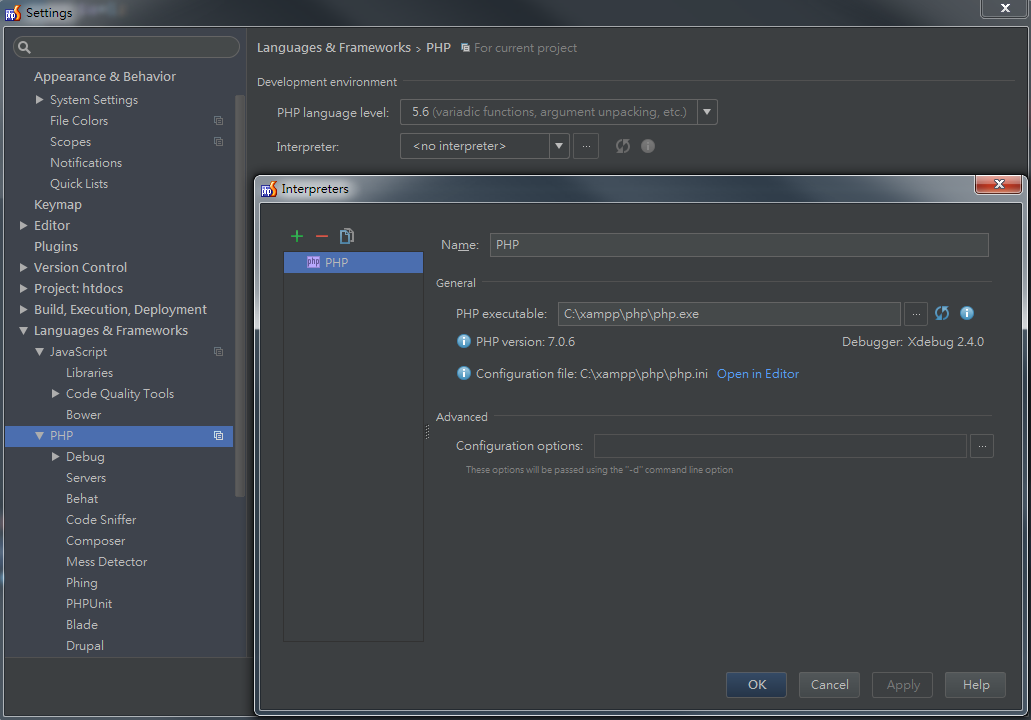Click PHP executable path field
Image resolution: width=1031 pixels, height=720 pixels.
click(x=729, y=314)
